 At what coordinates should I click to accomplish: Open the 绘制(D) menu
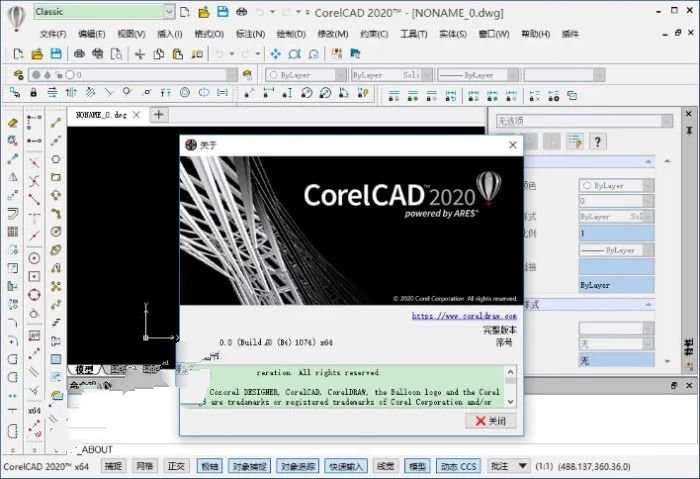point(291,34)
